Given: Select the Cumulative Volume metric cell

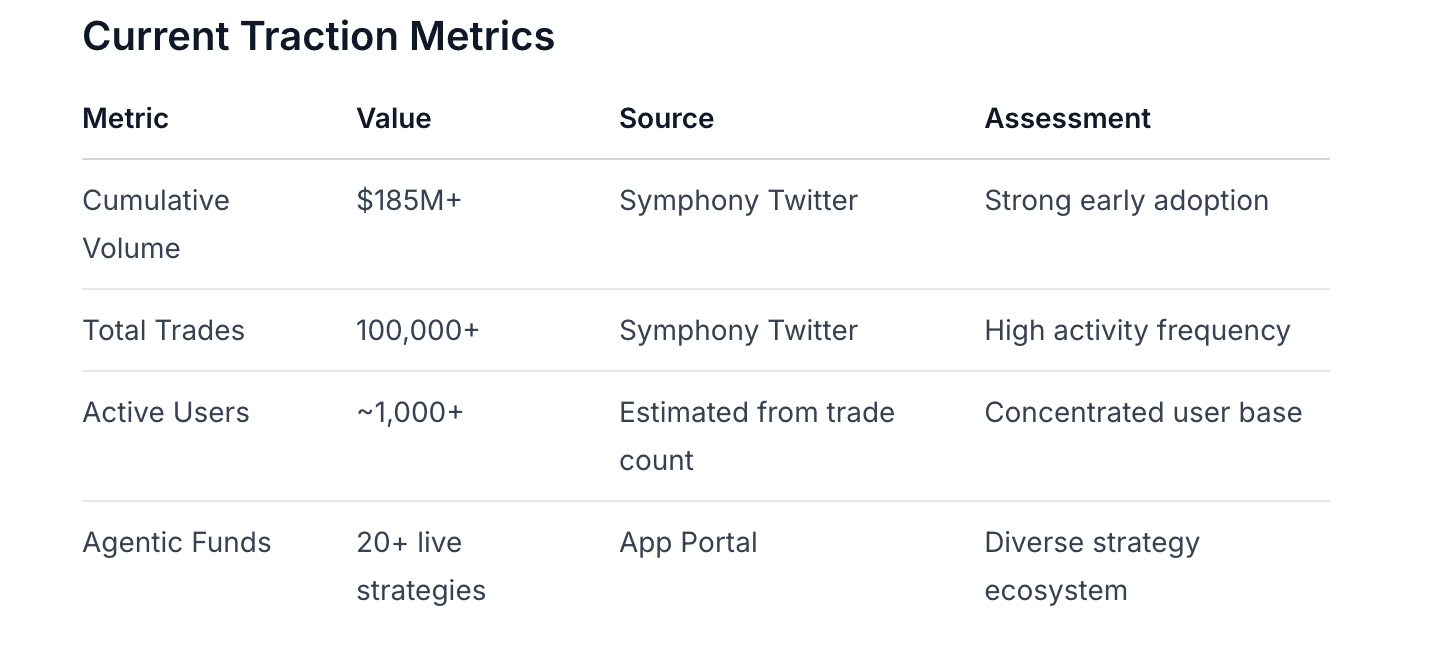Looking at the screenshot, I should pos(155,224).
